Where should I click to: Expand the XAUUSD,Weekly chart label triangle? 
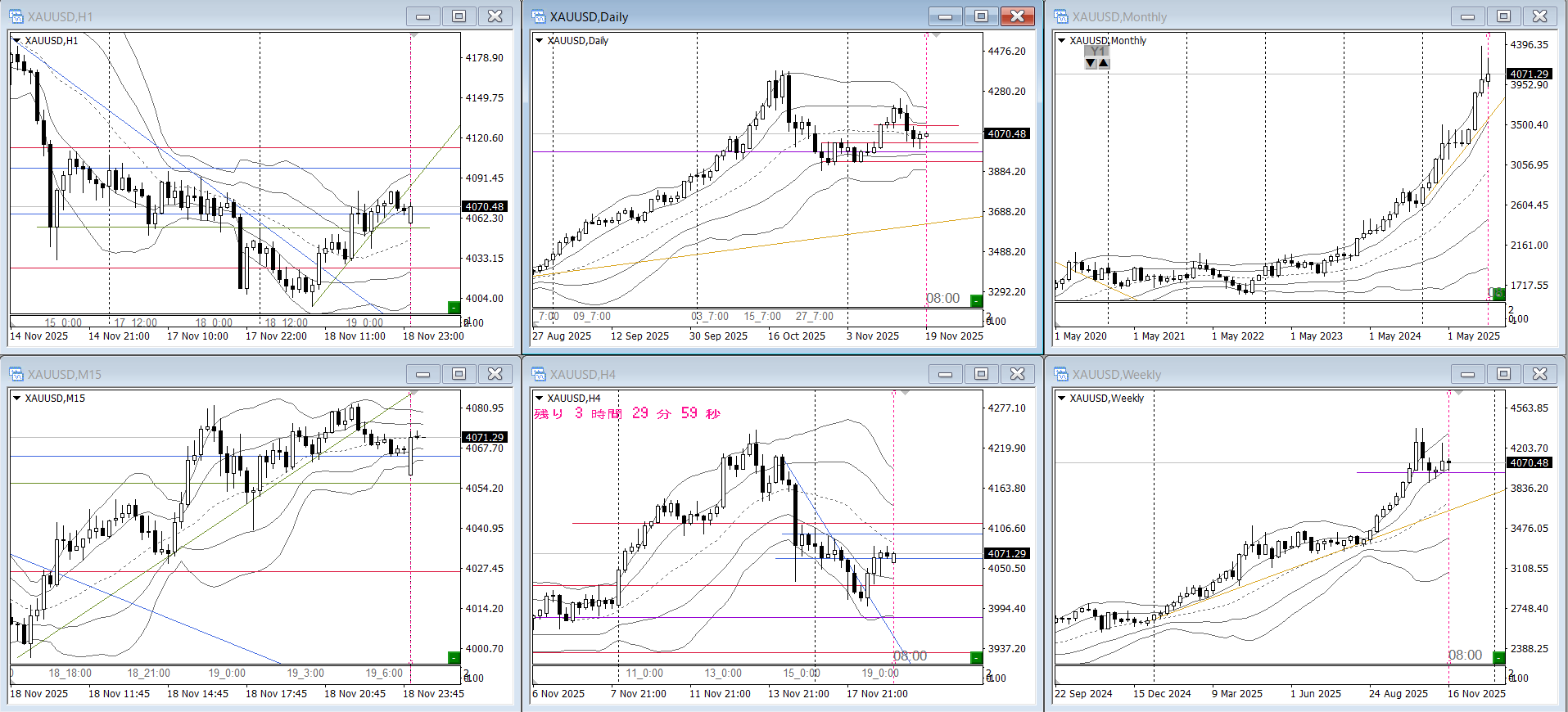pos(1062,398)
